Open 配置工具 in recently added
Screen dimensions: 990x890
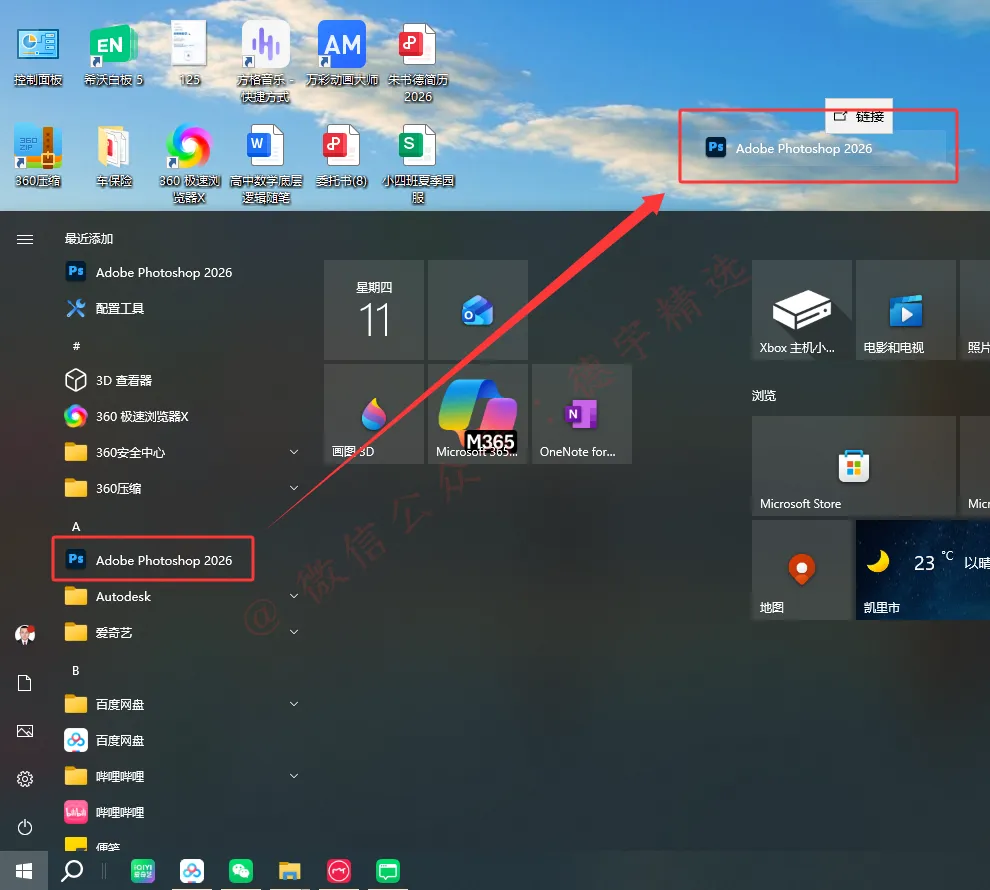[x=180, y=308]
